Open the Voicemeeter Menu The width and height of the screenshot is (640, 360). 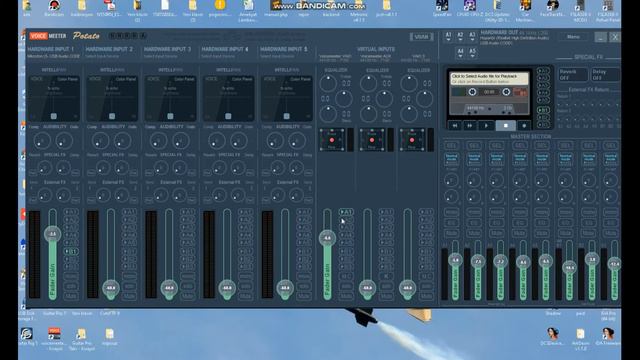tap(573, 37)
